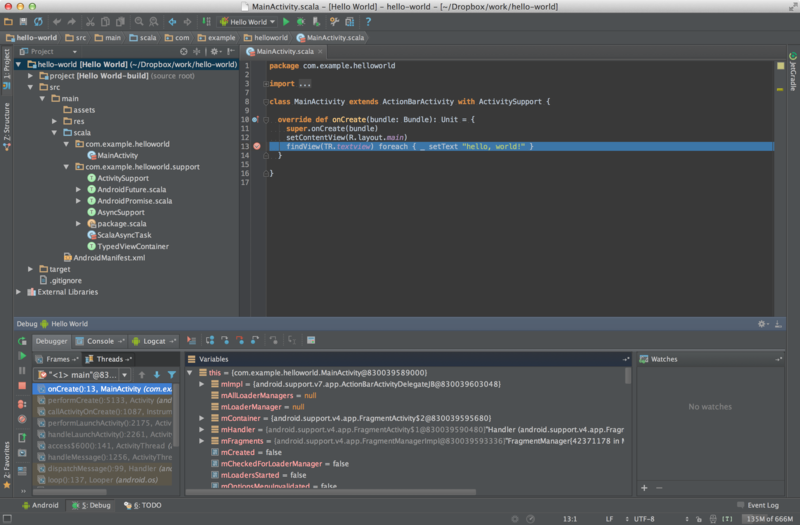Click the Pause Program icon
This screenshot has width=800, height=525.
tap(22, 370)
